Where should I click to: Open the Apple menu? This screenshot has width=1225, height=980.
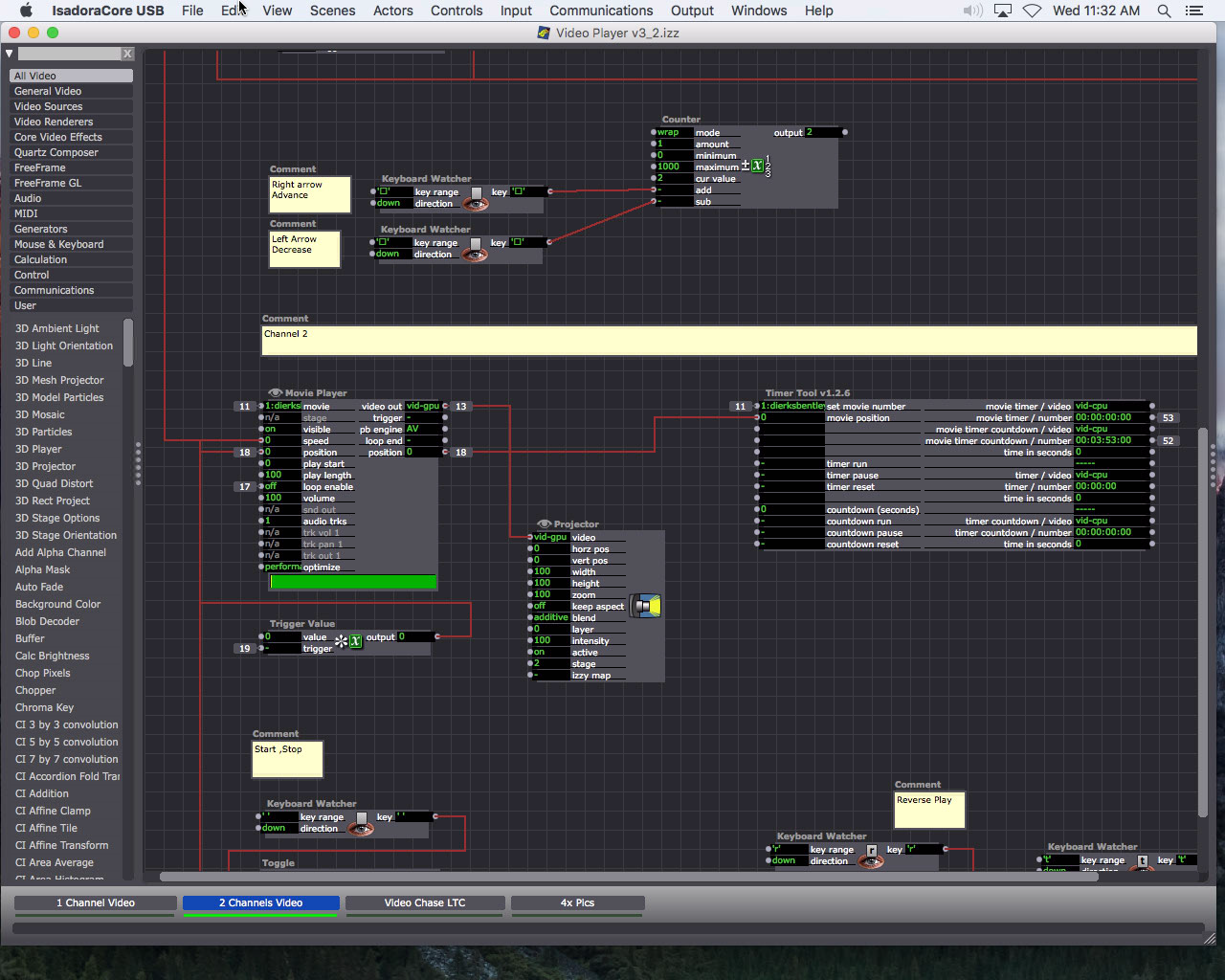[26, 11]
